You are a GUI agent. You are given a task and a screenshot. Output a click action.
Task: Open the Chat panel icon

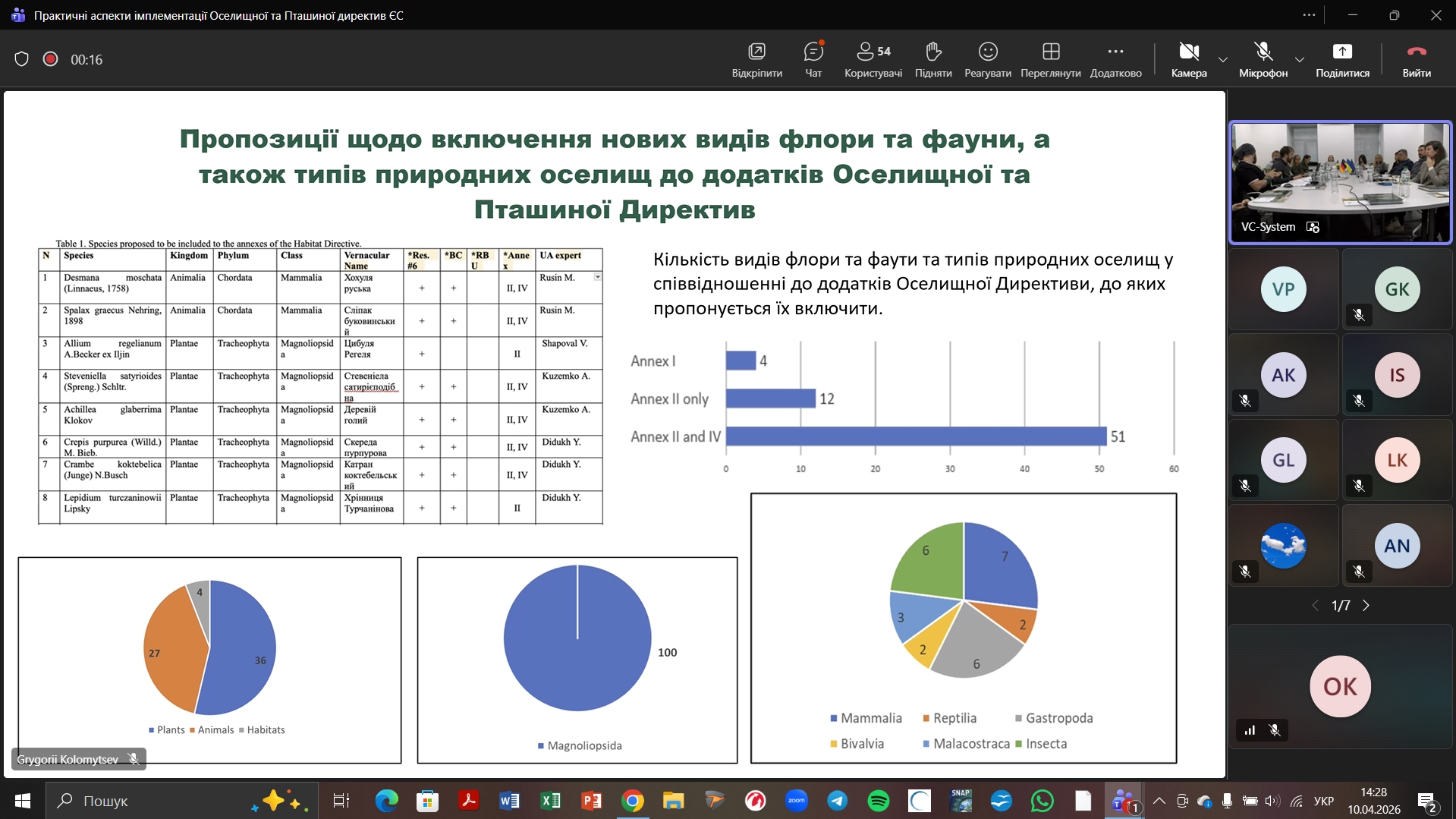click(x=813, y=52)
